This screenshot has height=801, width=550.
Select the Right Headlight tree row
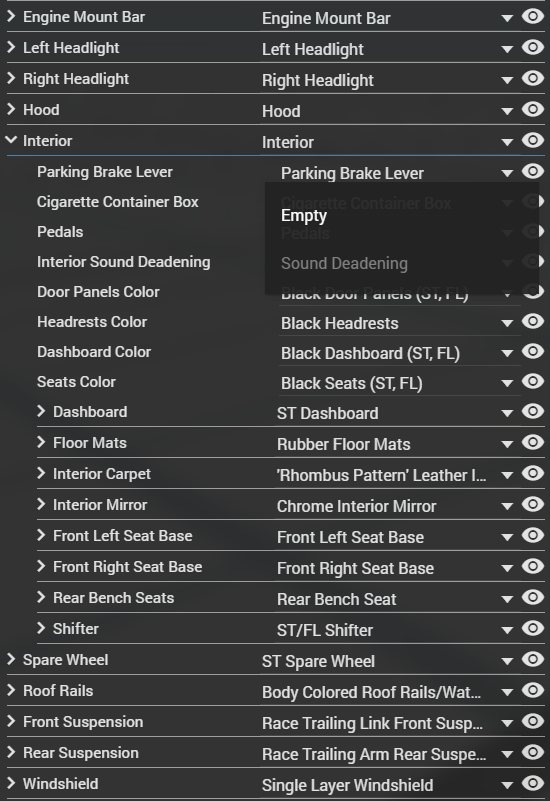(x=133, y=79)
